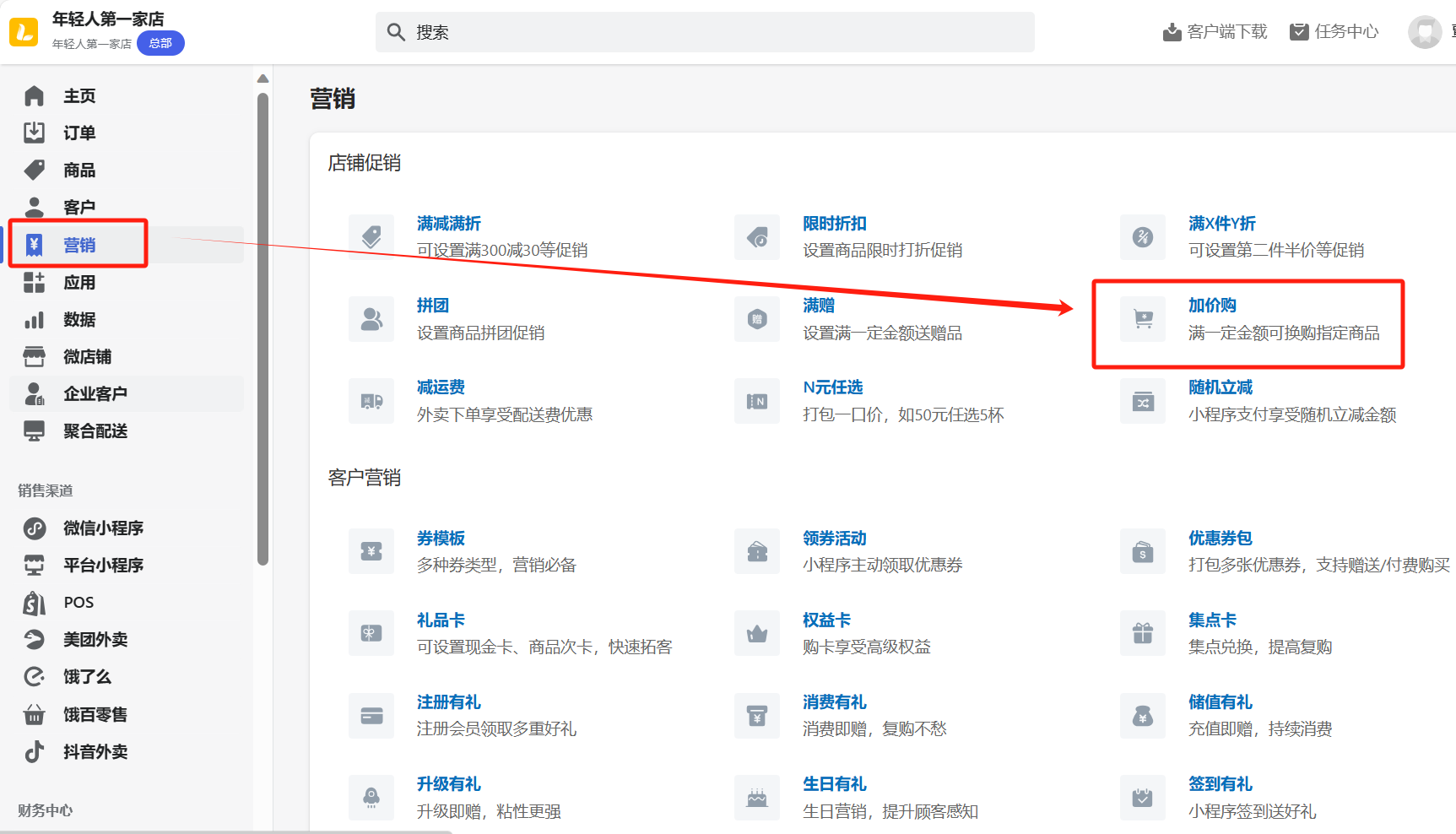Click the 减运费 delivery icon
Screen dimensions: 1456x834
[x=371, y=401]
